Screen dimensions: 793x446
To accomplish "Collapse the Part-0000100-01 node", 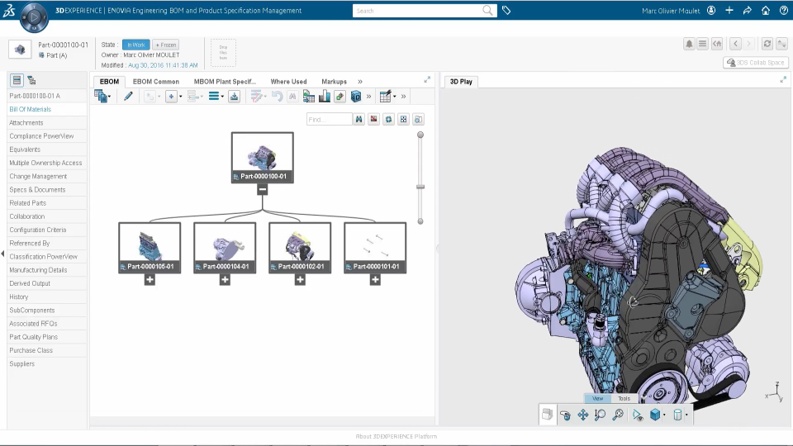I will click(x=262, y=190).
